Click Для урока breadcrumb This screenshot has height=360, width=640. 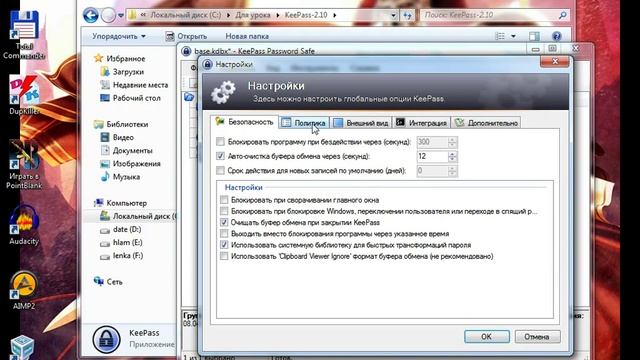(x=253, y=15)
